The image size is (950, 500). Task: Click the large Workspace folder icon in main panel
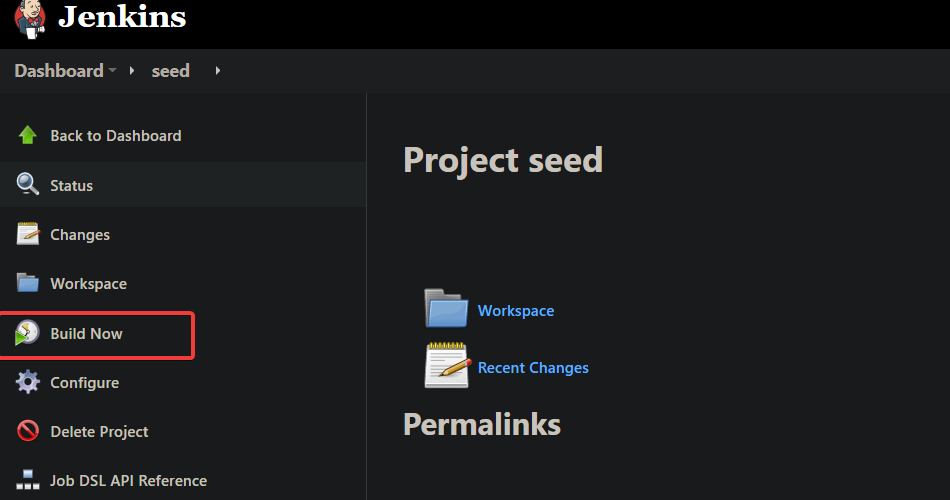pos(447,308)
